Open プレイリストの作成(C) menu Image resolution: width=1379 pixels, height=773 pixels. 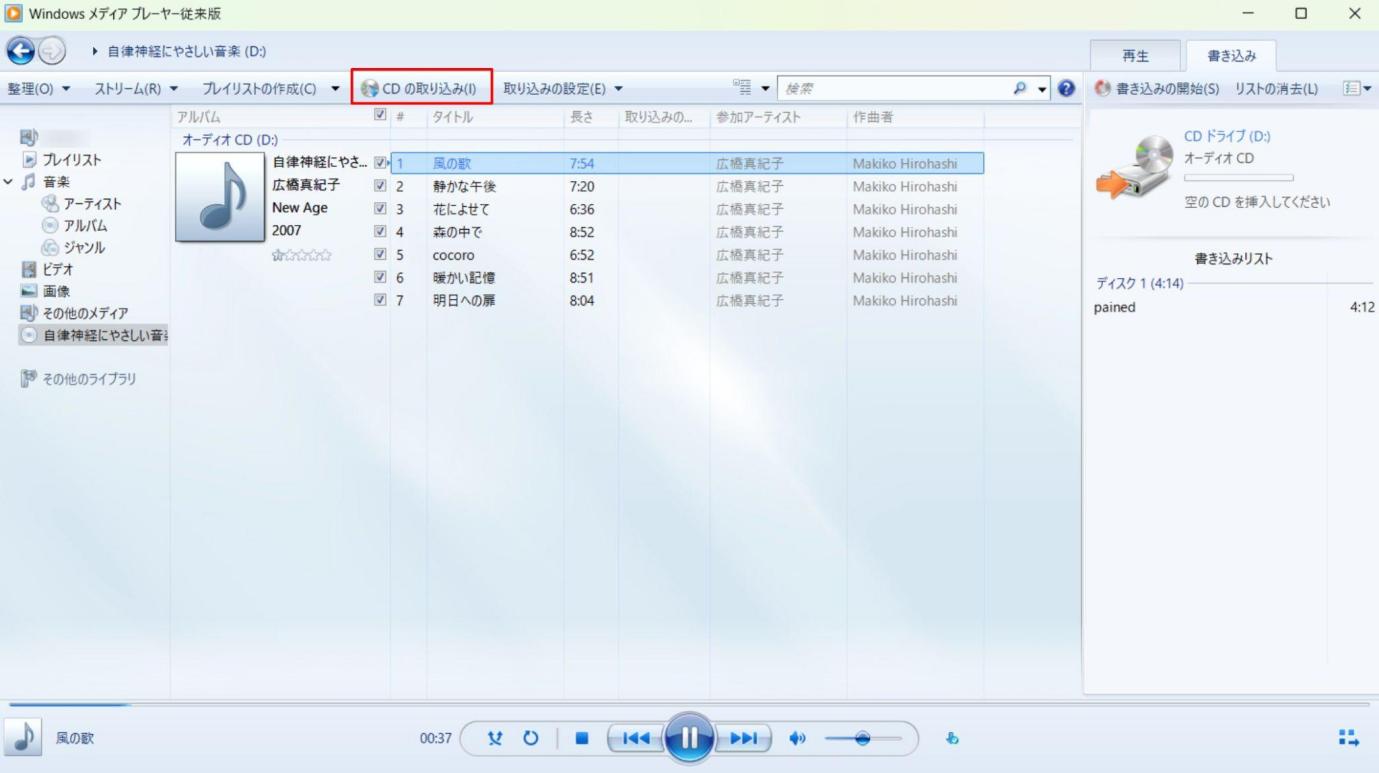point(270,89)
